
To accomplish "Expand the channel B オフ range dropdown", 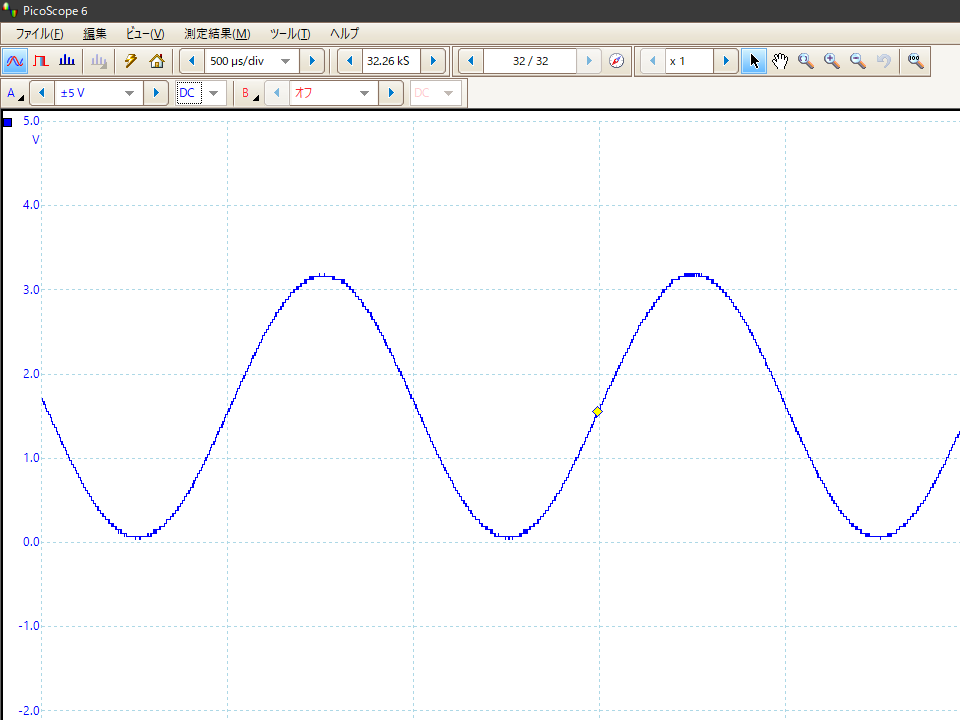I will coord(364,93).
